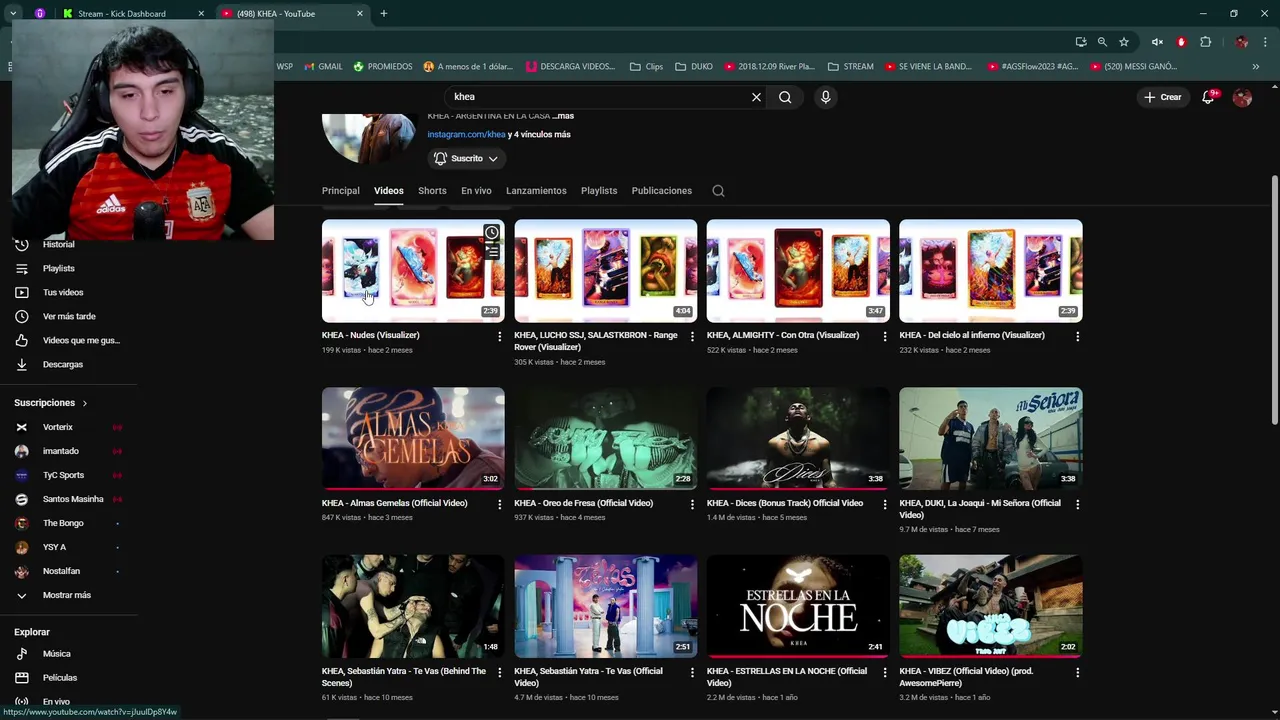
Task: Open the DUKO bookmarks folder
Action: pyautogui.click(x=694, y=67)
